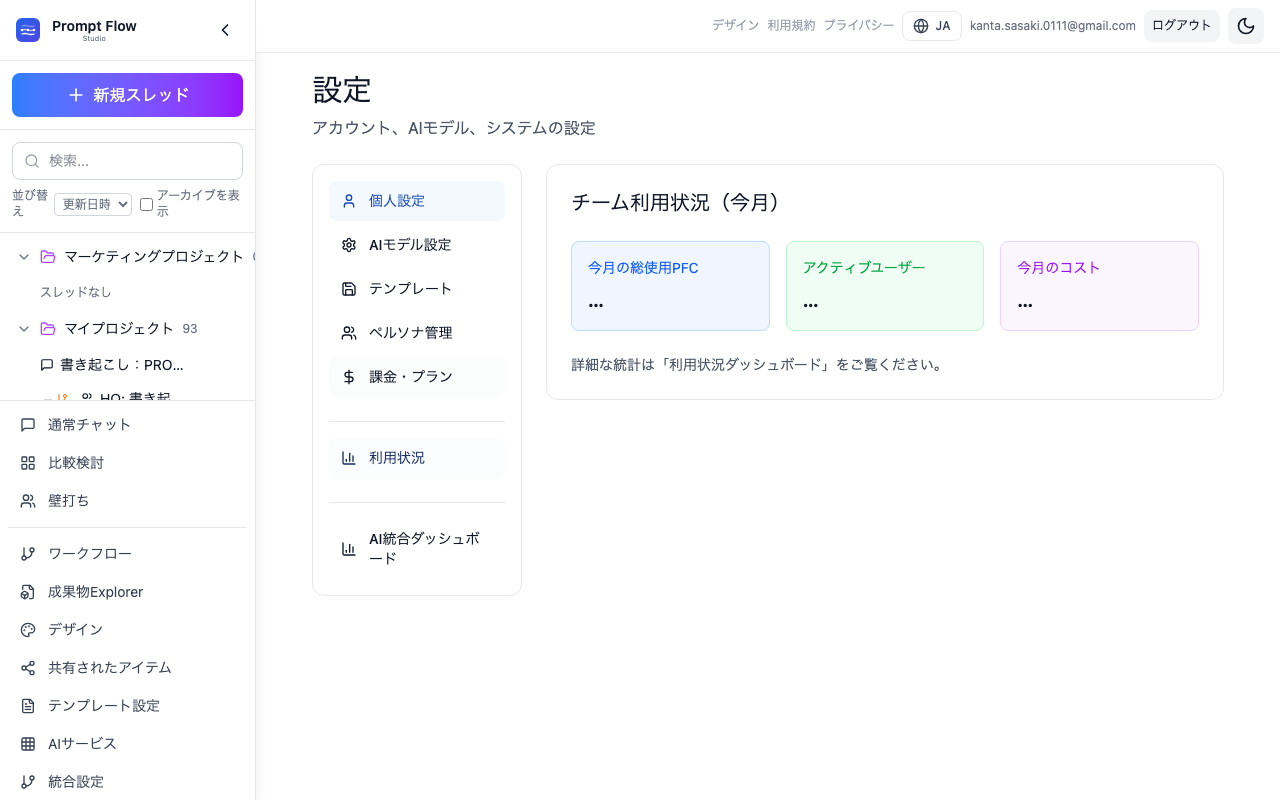Open the 成果物Explorer menu item
Viewport: 1280px width, 800px height.
point(127,592)
